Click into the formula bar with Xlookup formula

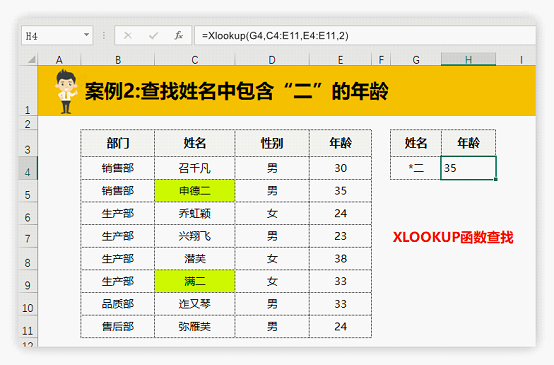[365, 35]
